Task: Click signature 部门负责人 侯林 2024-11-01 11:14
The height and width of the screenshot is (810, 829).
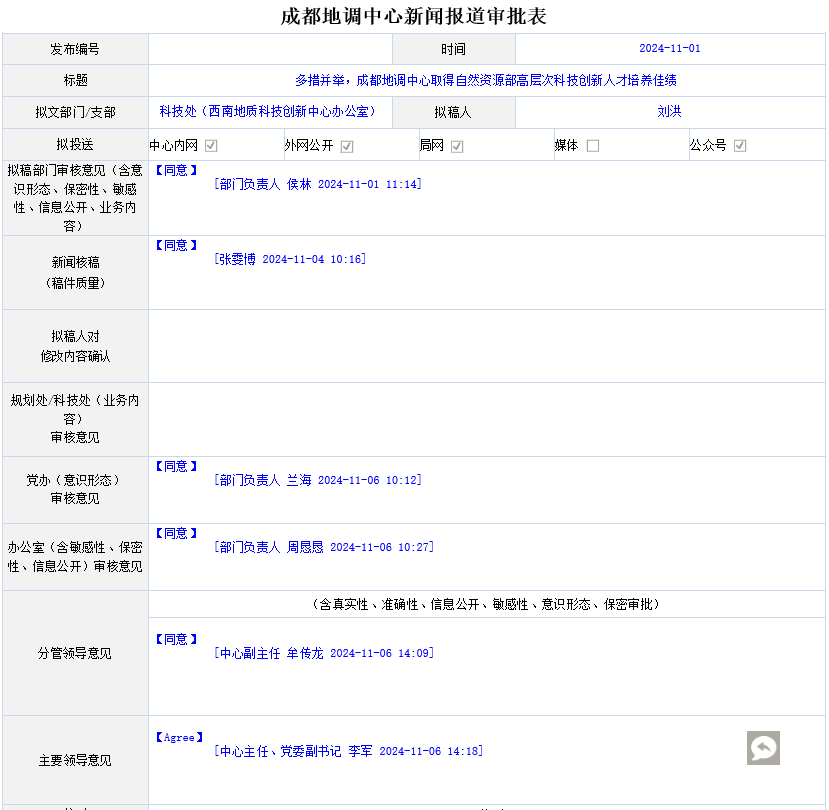Action: (x=318, y=184)
